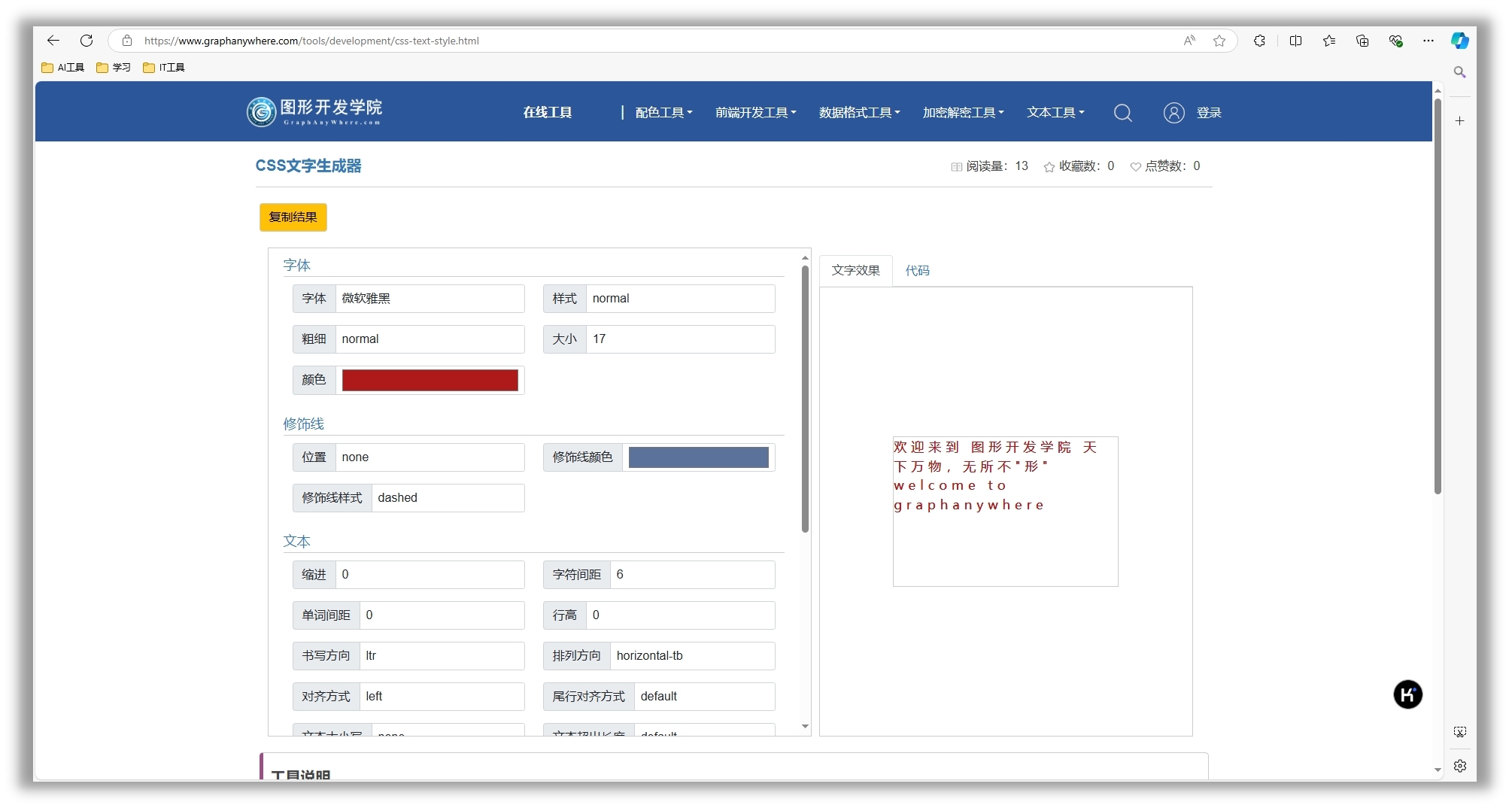Add page to favorites star

click(x=1219, y=41)
